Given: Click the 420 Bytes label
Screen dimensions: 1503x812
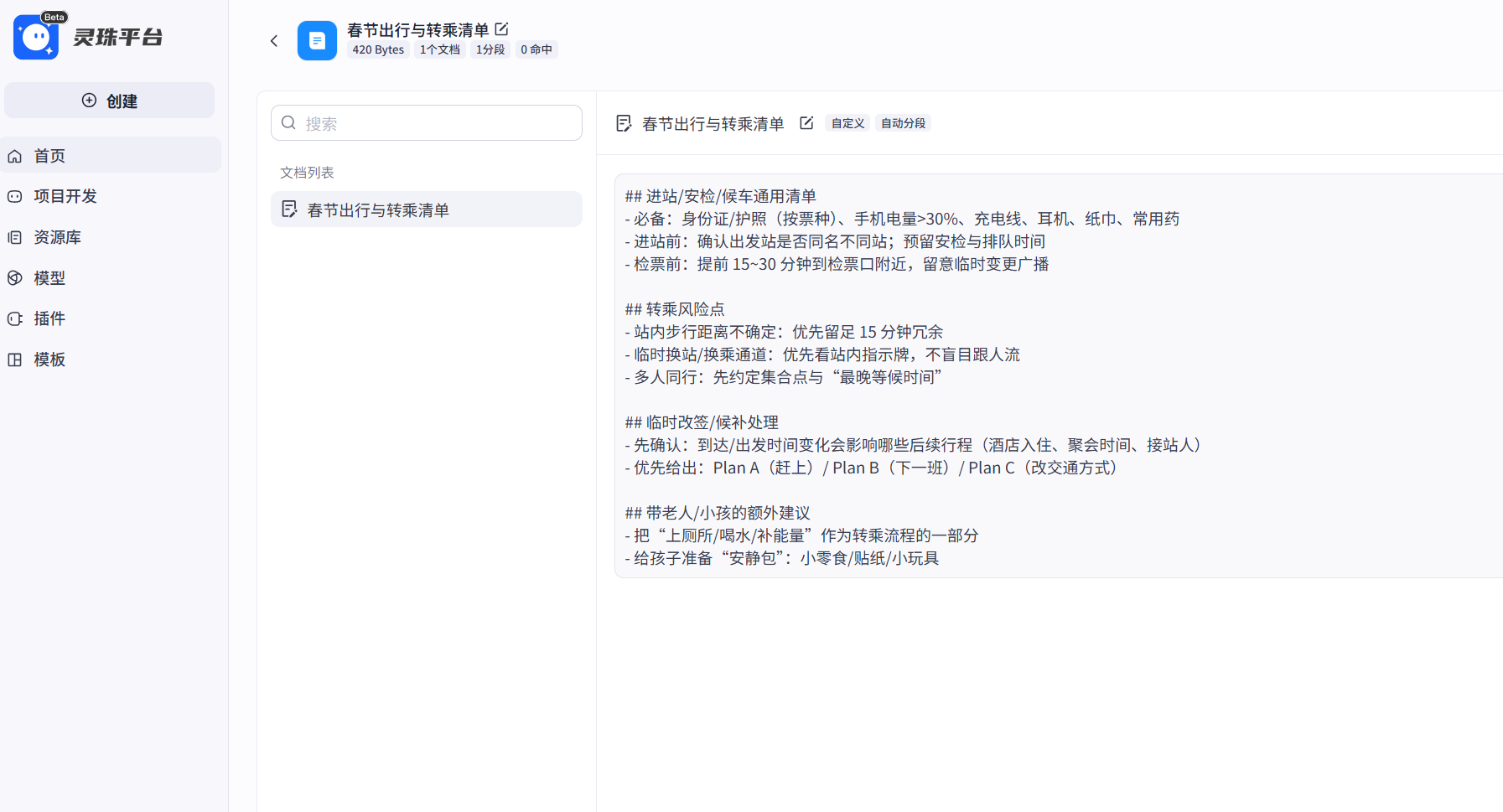Looking at the screenshot, I should coord(378,49).
